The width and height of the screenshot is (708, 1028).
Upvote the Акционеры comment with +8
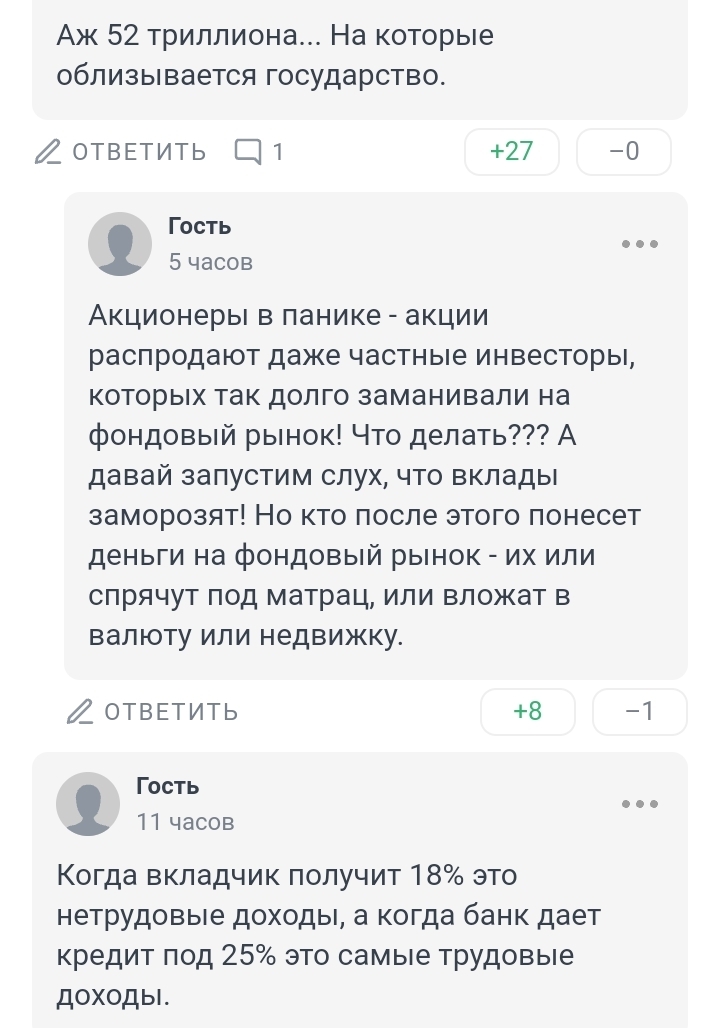tap(528, 712)
